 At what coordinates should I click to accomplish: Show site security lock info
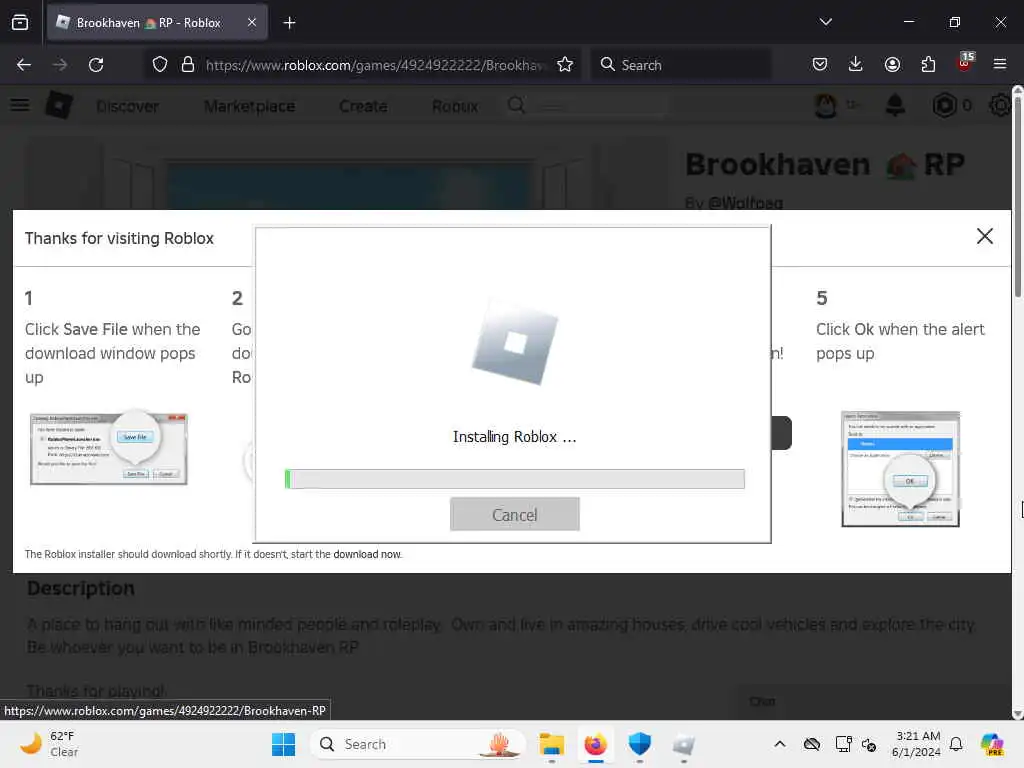pos(187,65)
